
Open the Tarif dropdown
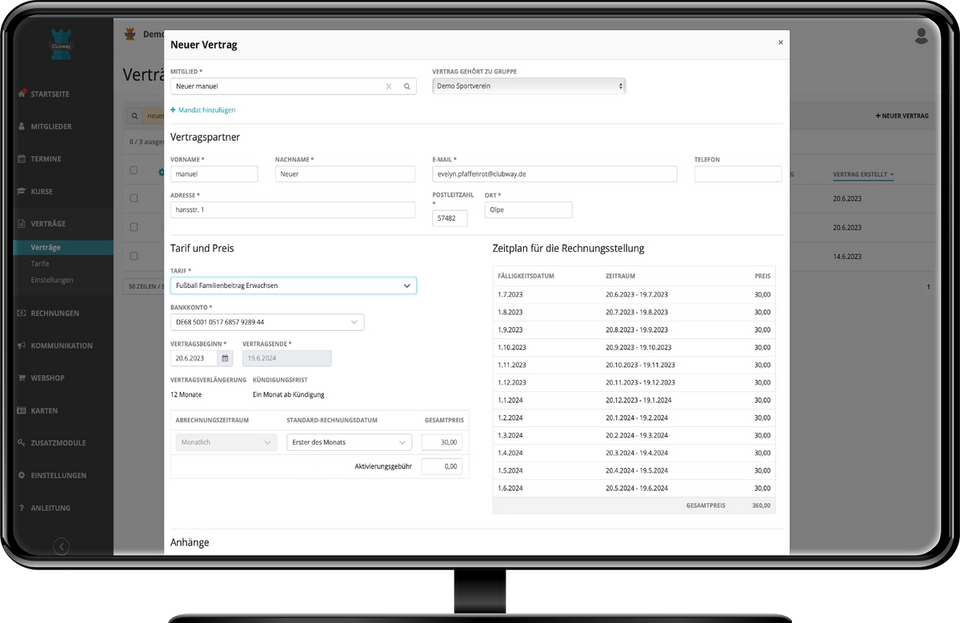pos(293,286)
